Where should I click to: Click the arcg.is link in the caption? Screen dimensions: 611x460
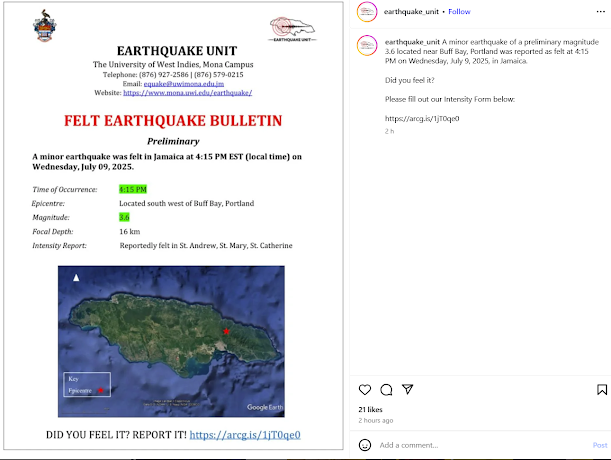tap(422, 119)
